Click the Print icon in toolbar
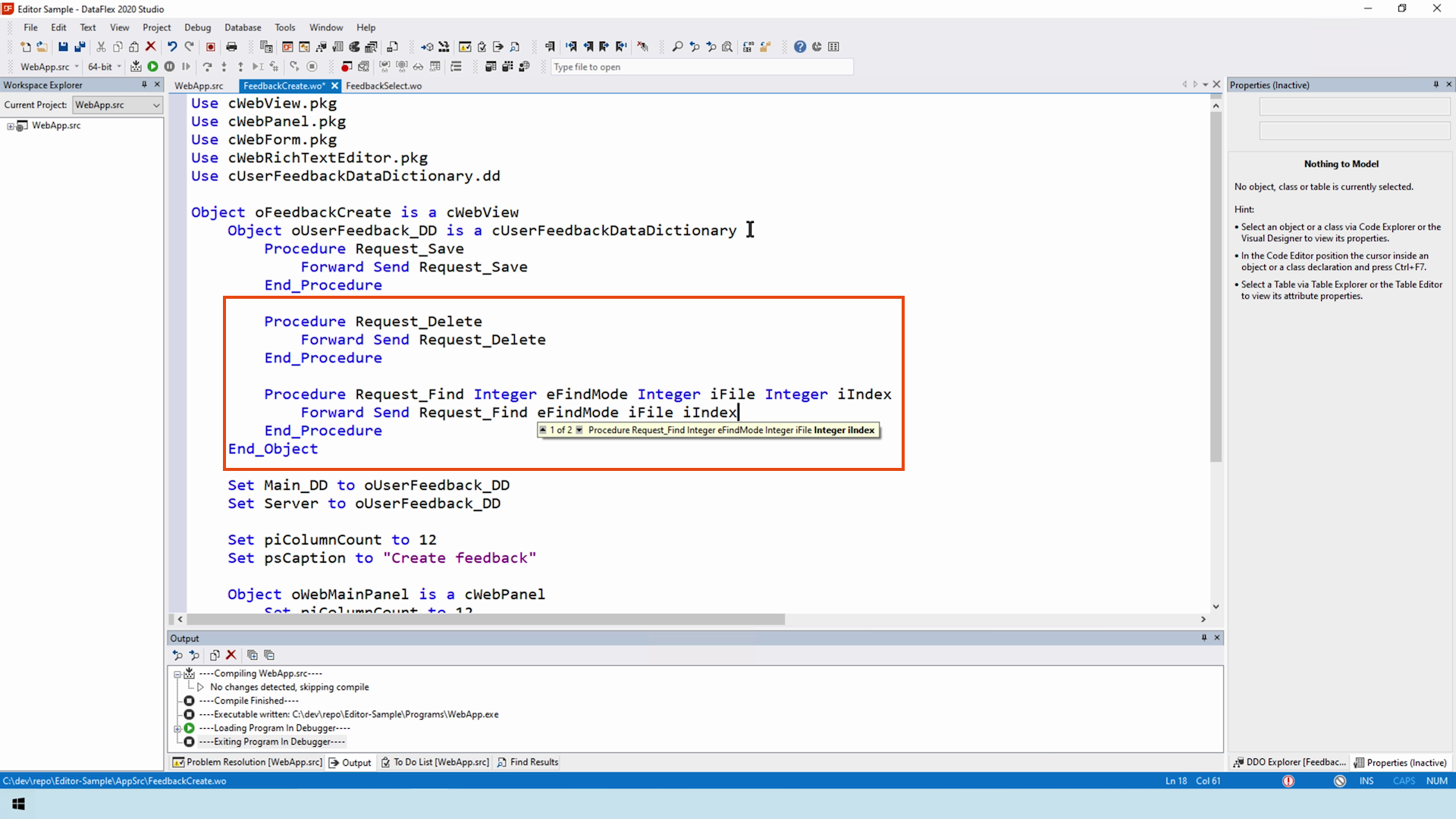 point(231,47)
